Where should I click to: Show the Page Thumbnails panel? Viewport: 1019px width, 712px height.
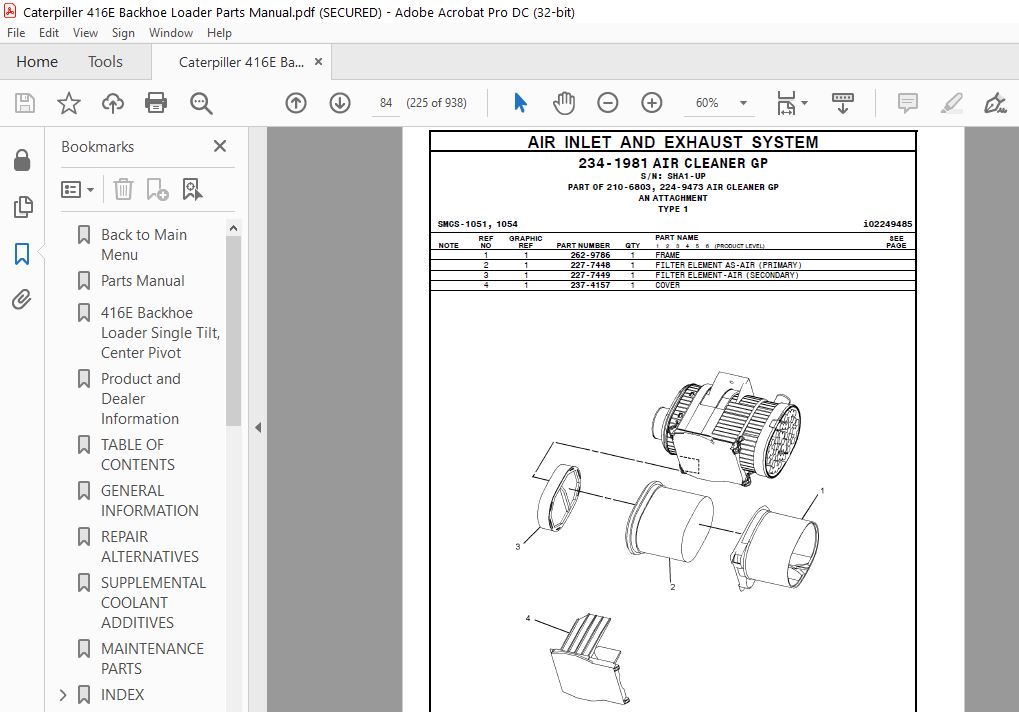(x=22, y=207)
